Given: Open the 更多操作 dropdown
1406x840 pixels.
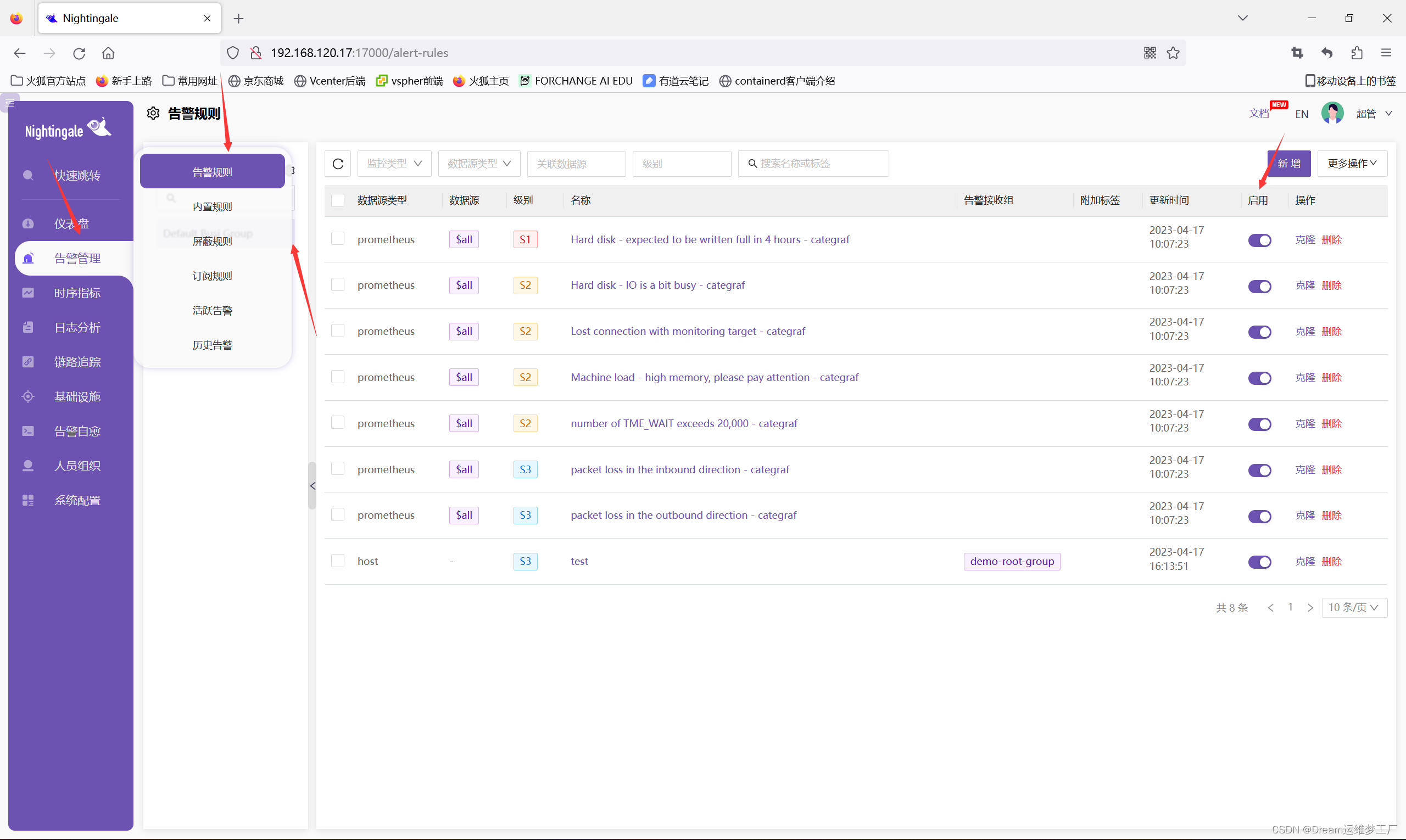Looking at the screenshot, I should [x=1351, y=164].
